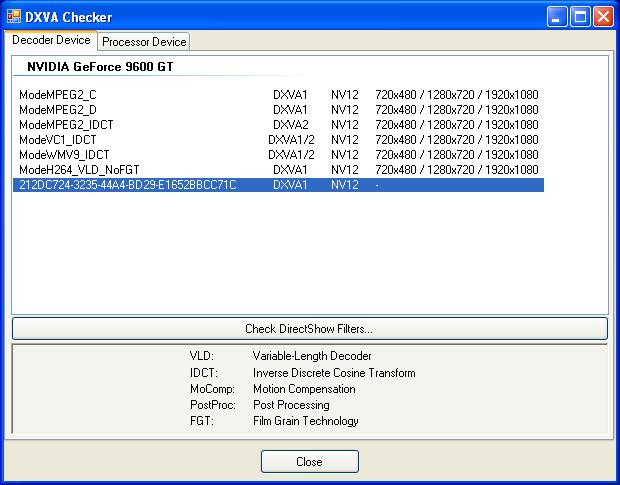The height and width of the screenshot is (485, 620).
Task: Click resolutions cell in ModeWMV9_IDCT row
Action: click(x=457, y=155)
